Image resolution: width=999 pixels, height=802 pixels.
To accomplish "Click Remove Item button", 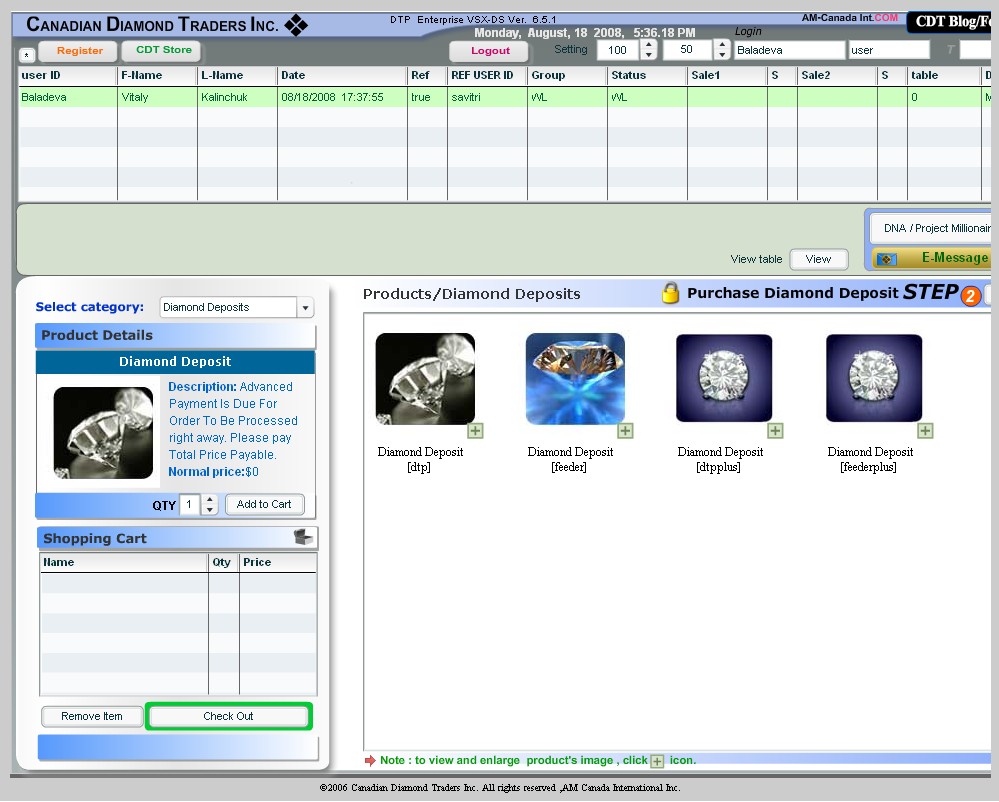I will click(x=92, y=717).
